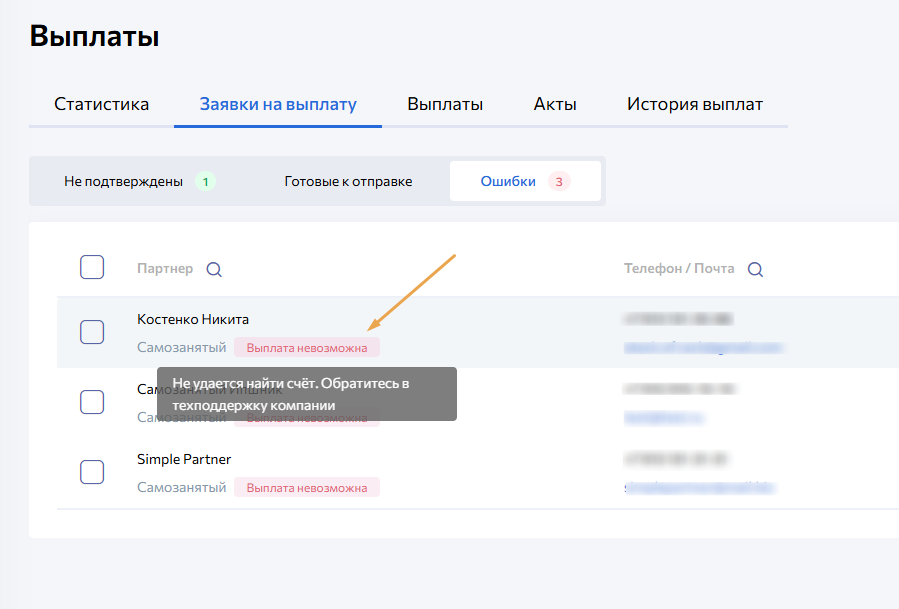This screenshot has width=899, height=609.
Task: Show the Не подтверждены requests filter
Action: [x=138, y=181]
